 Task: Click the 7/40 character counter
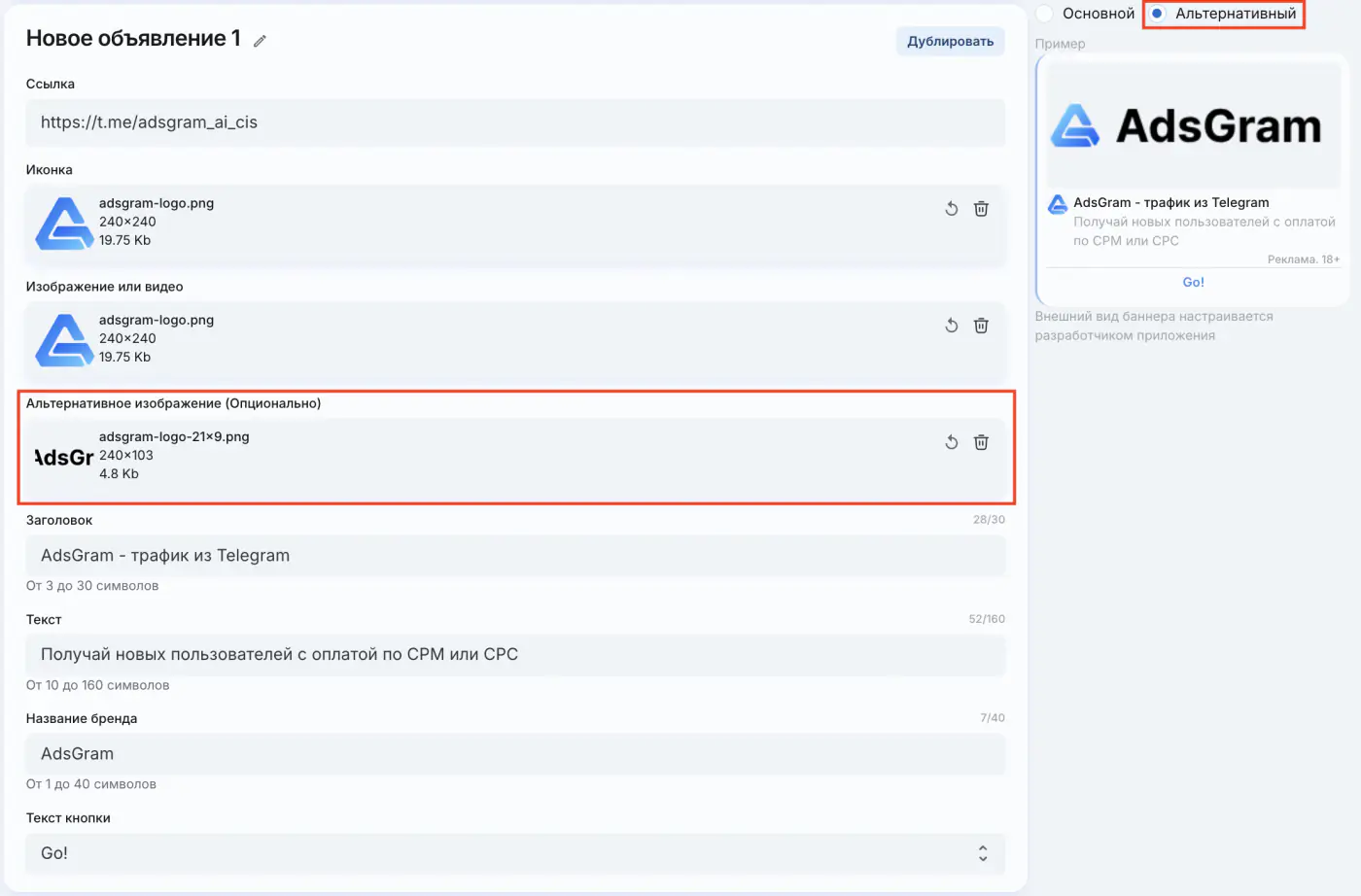click(993, 718)
